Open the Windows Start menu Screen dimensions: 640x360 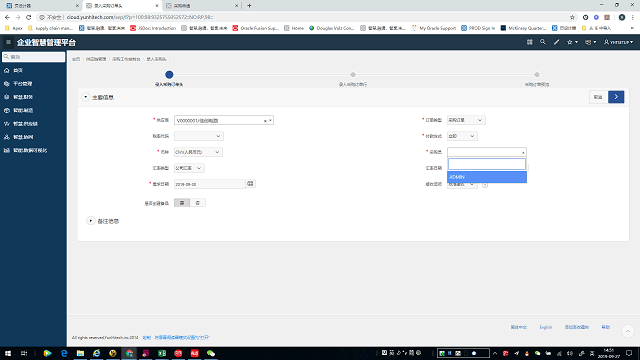pyautogui.click(x=8, y=353)
